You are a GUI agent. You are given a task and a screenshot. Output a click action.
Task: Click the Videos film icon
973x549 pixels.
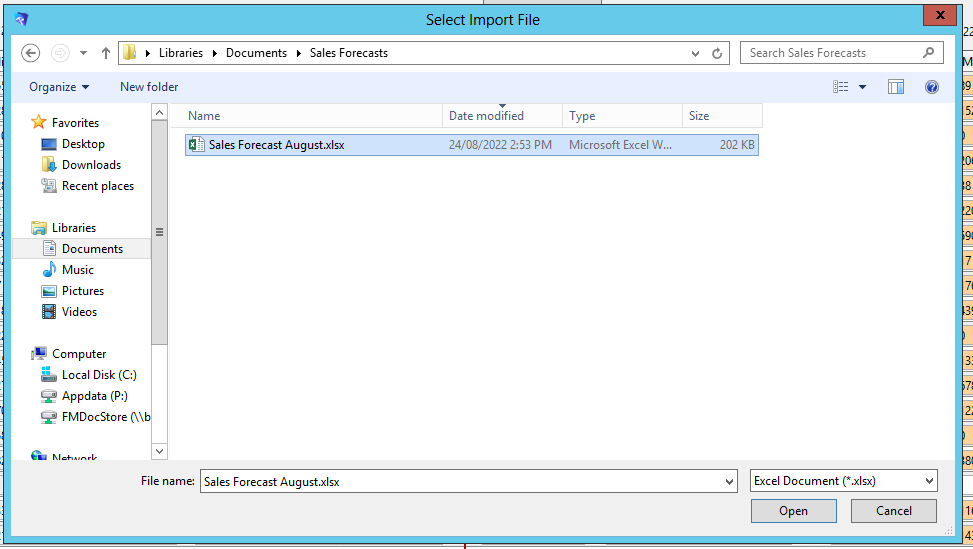[49, 312]
